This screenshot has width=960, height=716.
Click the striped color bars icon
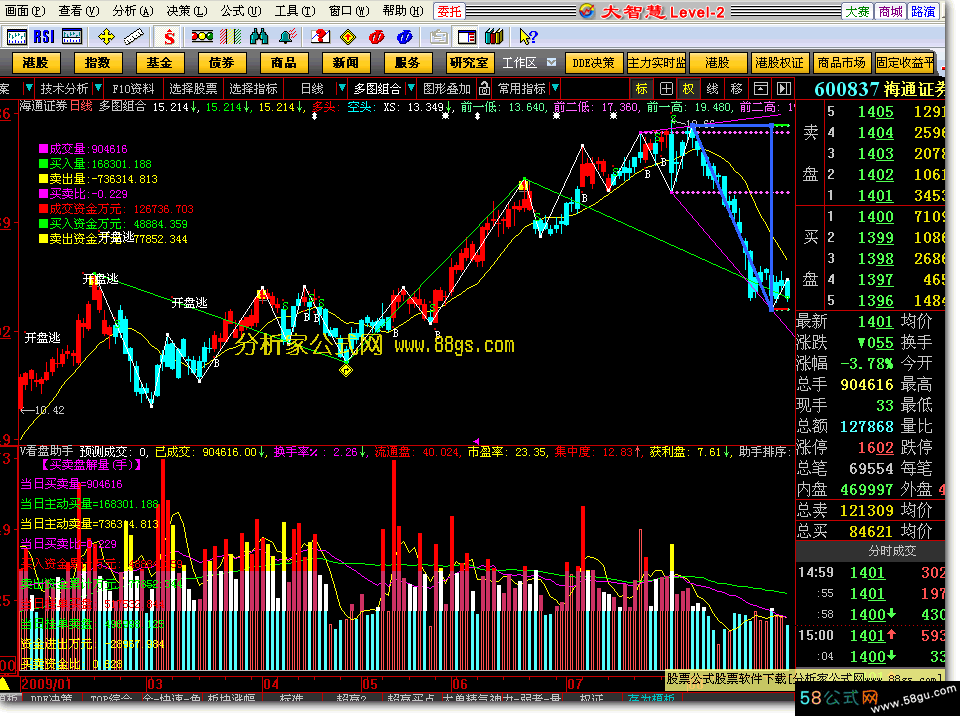coord(230,37)
